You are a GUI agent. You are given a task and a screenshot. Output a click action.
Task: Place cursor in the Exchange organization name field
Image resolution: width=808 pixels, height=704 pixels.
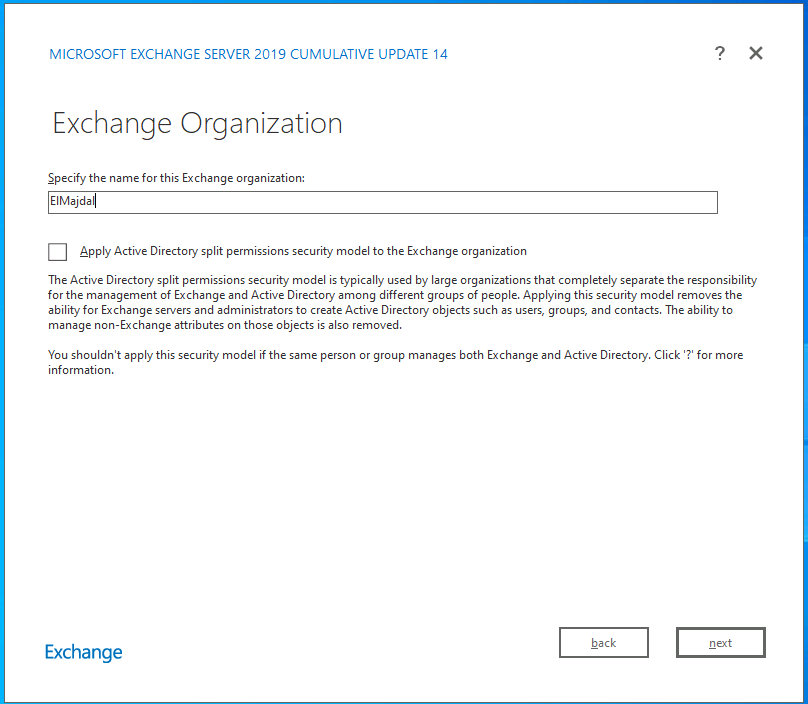click(x=383, y=202)
